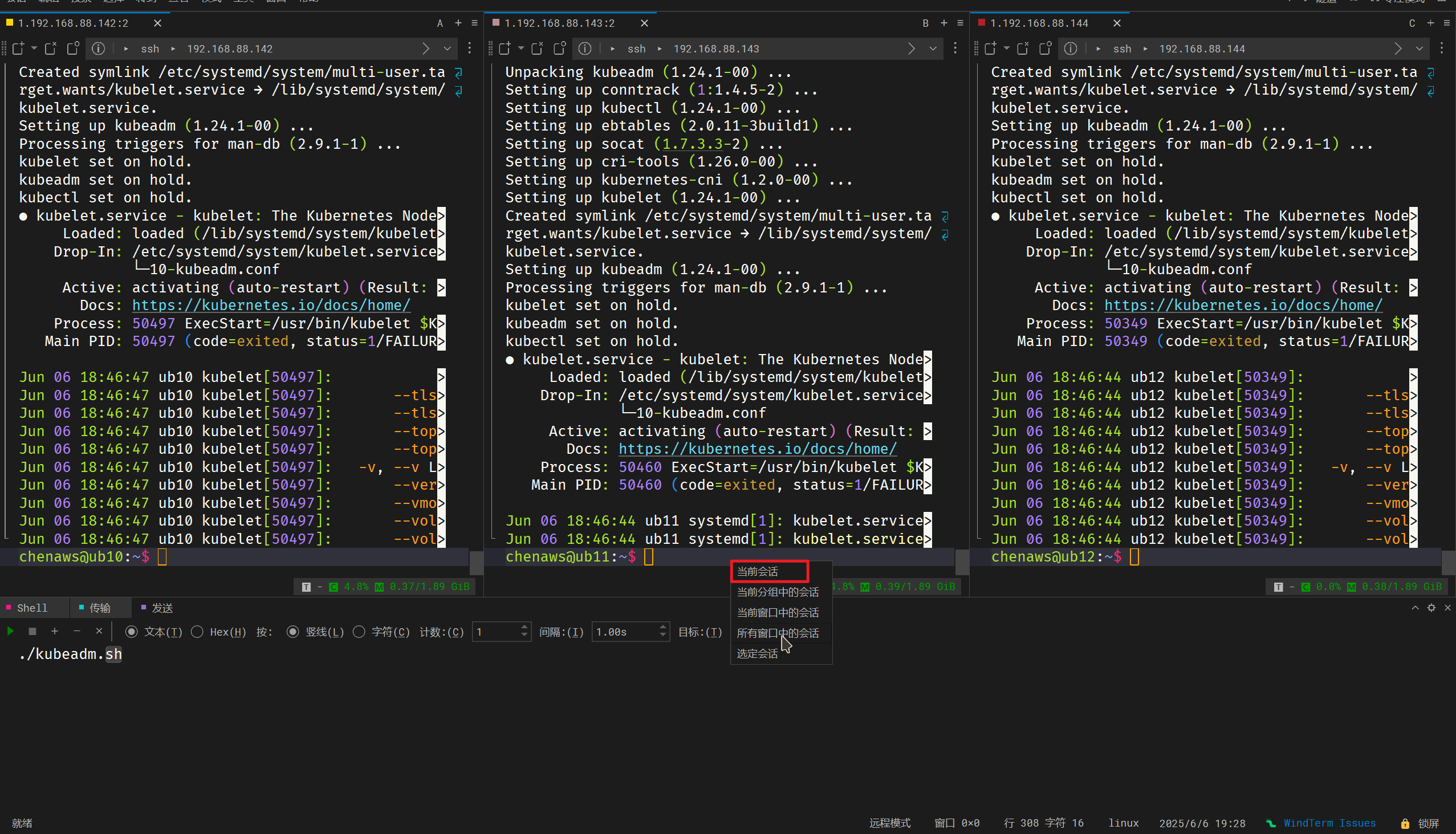Click the settings gear in the bottom panel
The height and width of the screenshot is (834, 1456).
tap(1431, 608)
